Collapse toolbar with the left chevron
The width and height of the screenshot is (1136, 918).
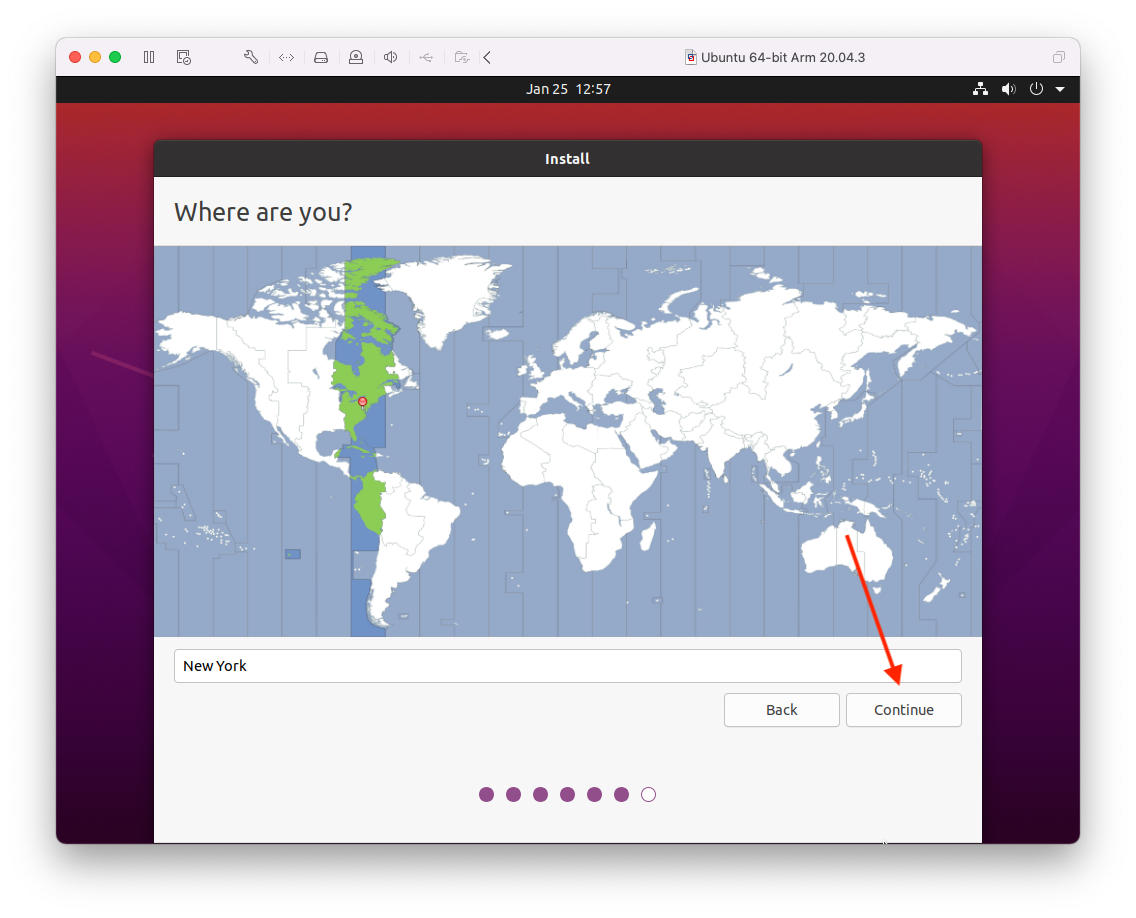click(x=487, y=57)
